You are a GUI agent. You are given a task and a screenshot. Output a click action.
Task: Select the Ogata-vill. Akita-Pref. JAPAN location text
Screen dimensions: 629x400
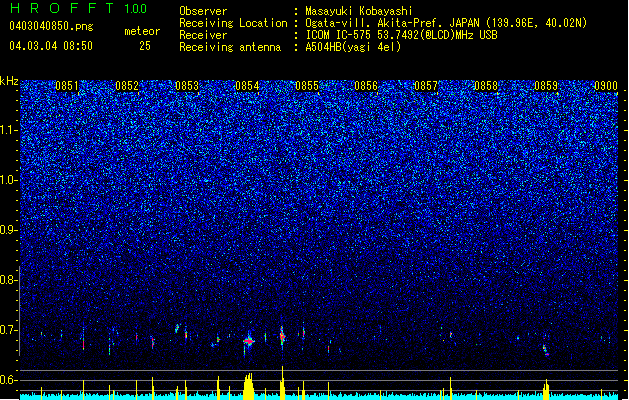tap(446, 23)
